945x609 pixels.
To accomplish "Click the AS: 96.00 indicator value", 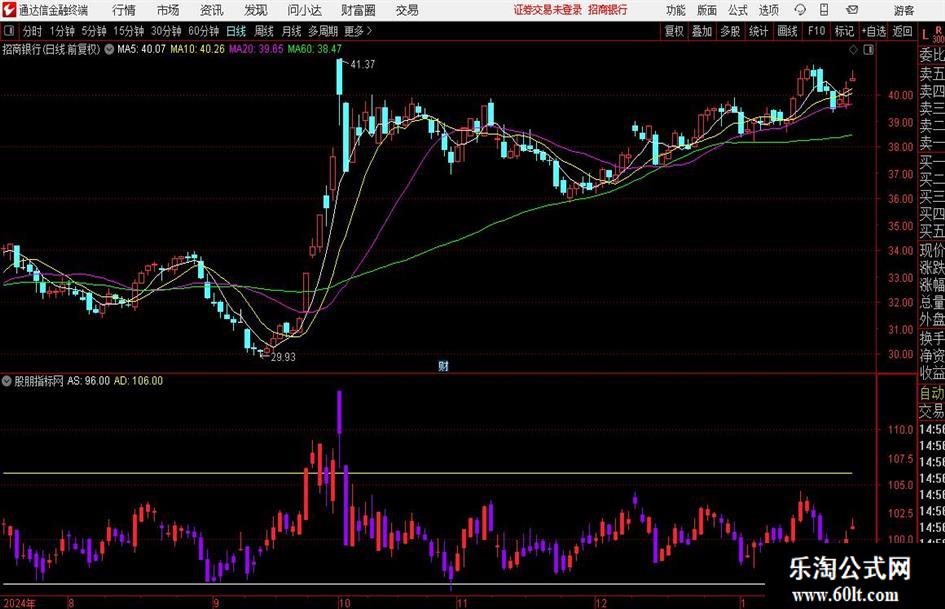I will click(89, 381).
